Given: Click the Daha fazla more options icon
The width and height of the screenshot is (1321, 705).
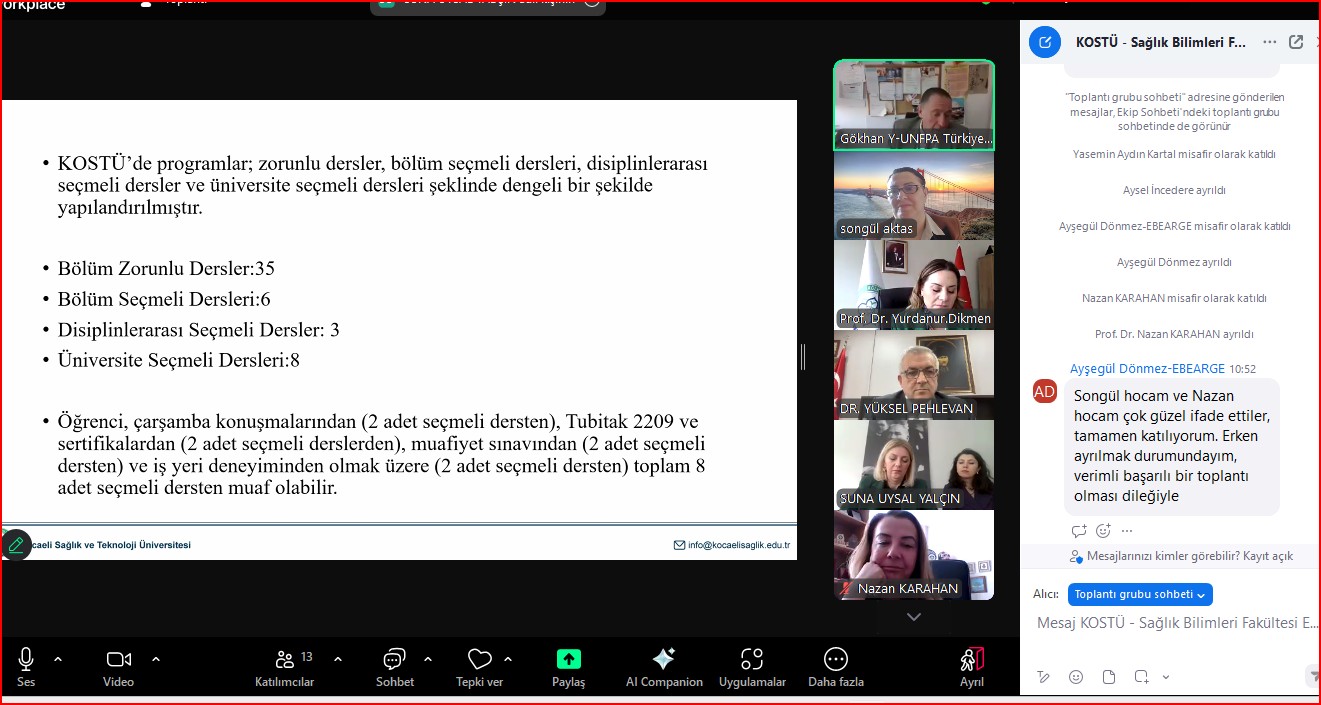Looking at the screenshot, I should pyautogui.click(x=835, y=660).
